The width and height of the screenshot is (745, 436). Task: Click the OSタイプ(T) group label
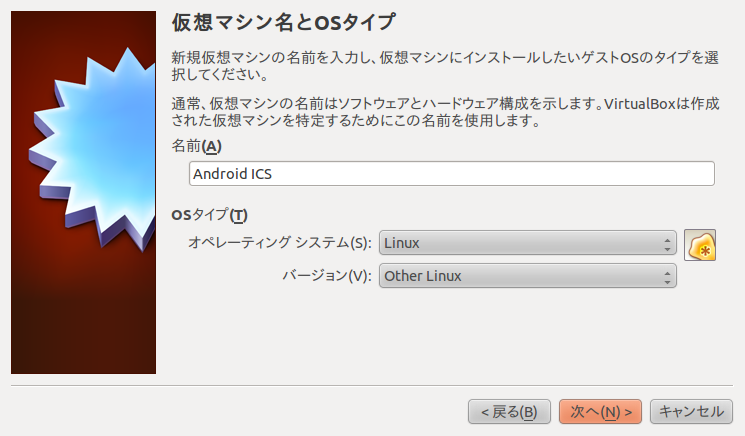pyautogui.click(x=208, y=215)
